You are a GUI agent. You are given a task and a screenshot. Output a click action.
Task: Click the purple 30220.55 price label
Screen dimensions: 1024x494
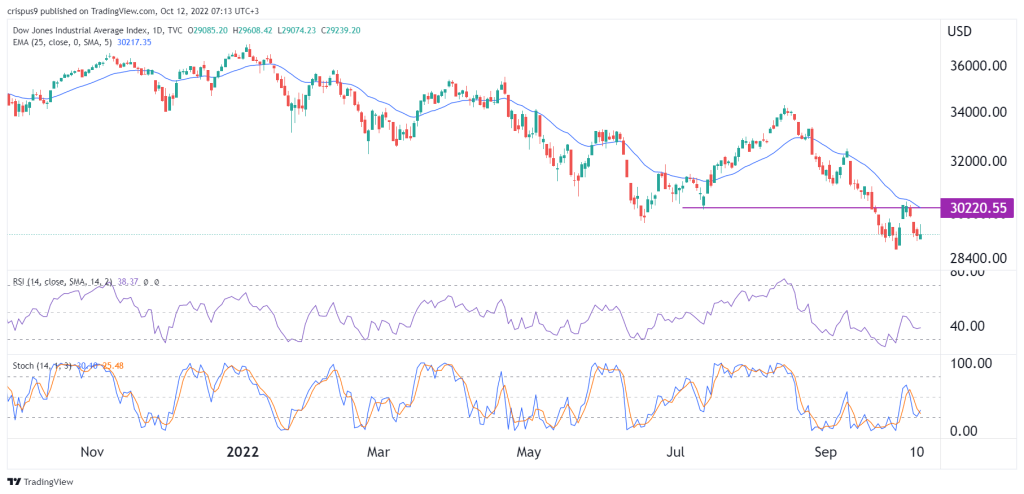(976, 208)
